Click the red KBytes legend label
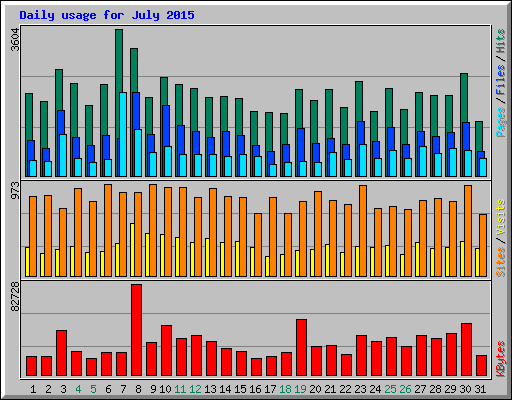This screenshot has width=512, height=400. point(501,359)
